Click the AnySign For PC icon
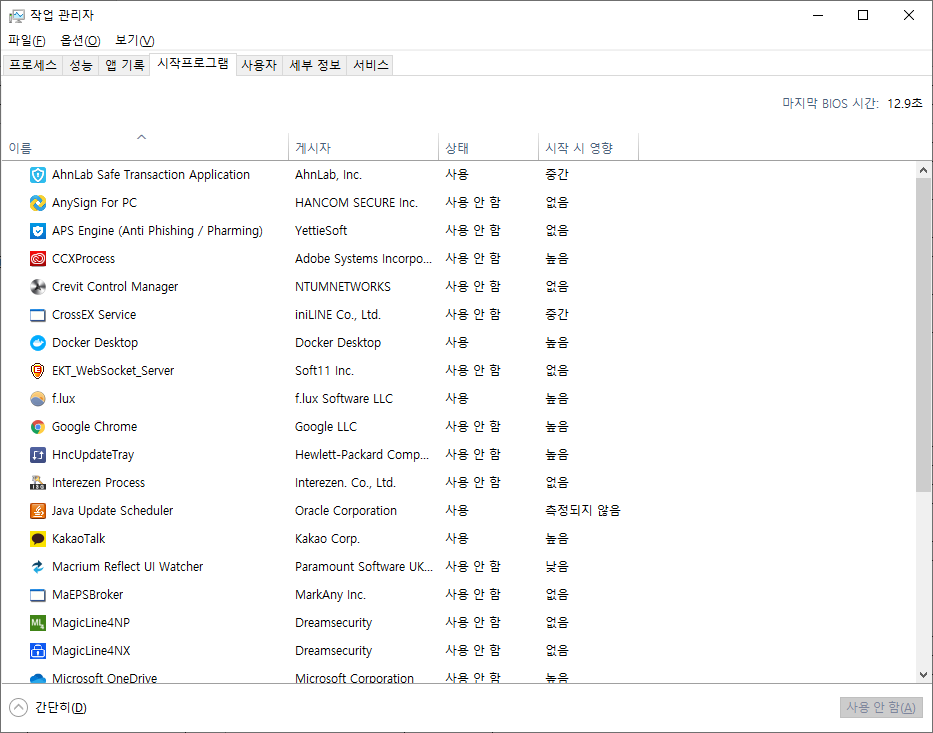 click(x=37, y=203)
